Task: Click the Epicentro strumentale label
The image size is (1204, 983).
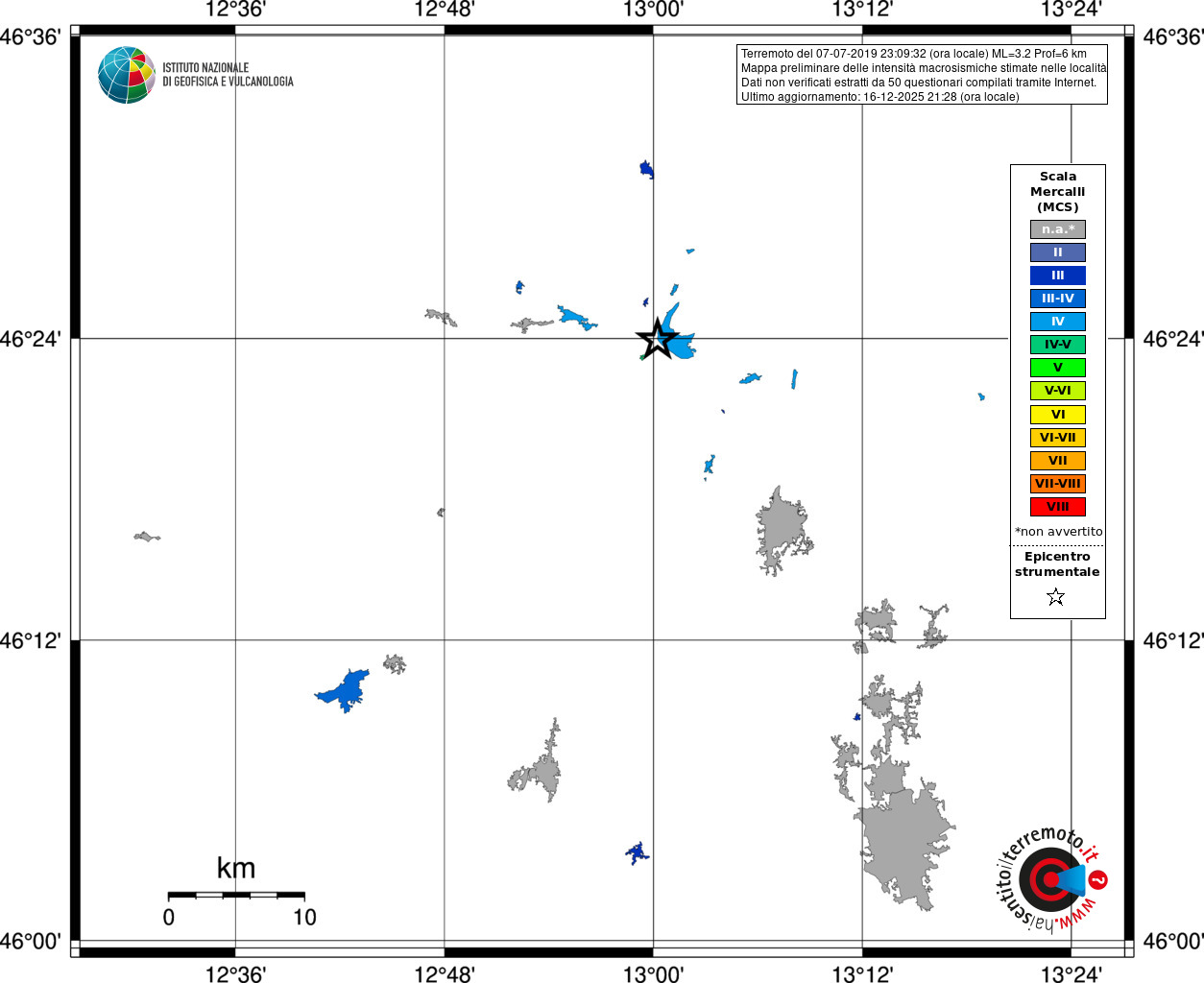Action: pos(1057,564)
